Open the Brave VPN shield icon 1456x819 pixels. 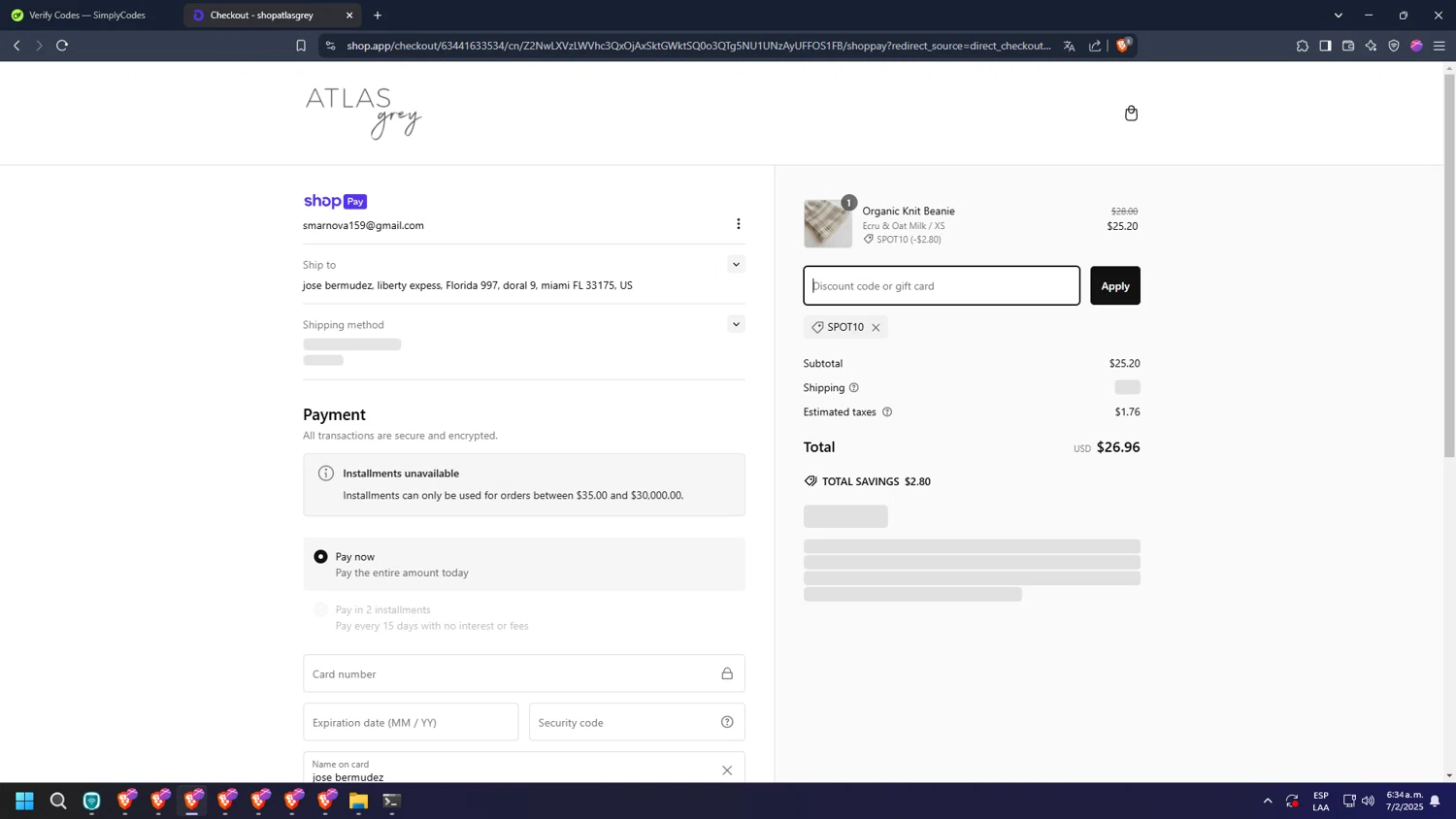(1394, 46)
